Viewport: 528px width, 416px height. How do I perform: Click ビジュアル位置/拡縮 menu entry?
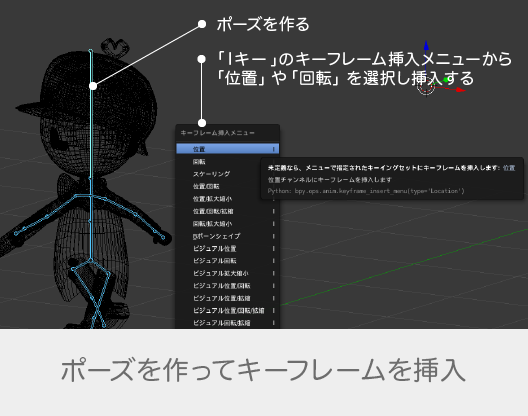point(228,298)
